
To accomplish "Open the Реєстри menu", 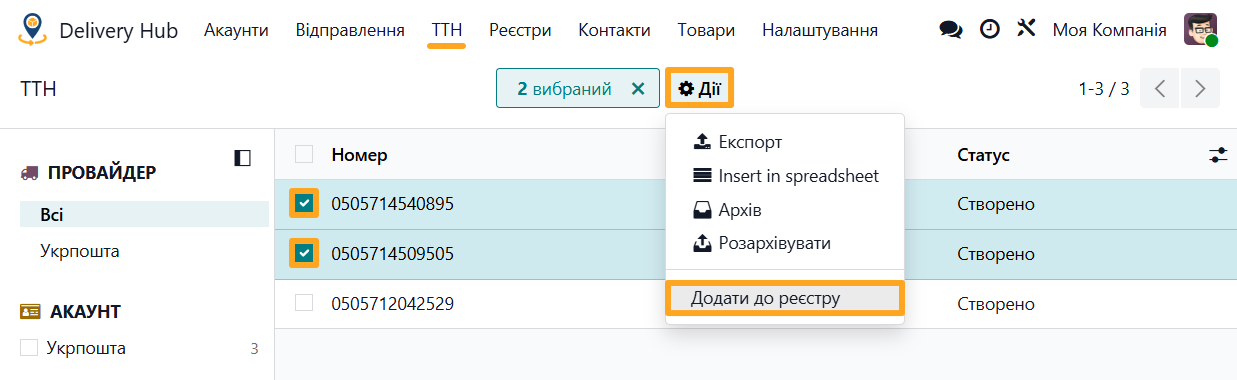I will [x=520, y=30].
